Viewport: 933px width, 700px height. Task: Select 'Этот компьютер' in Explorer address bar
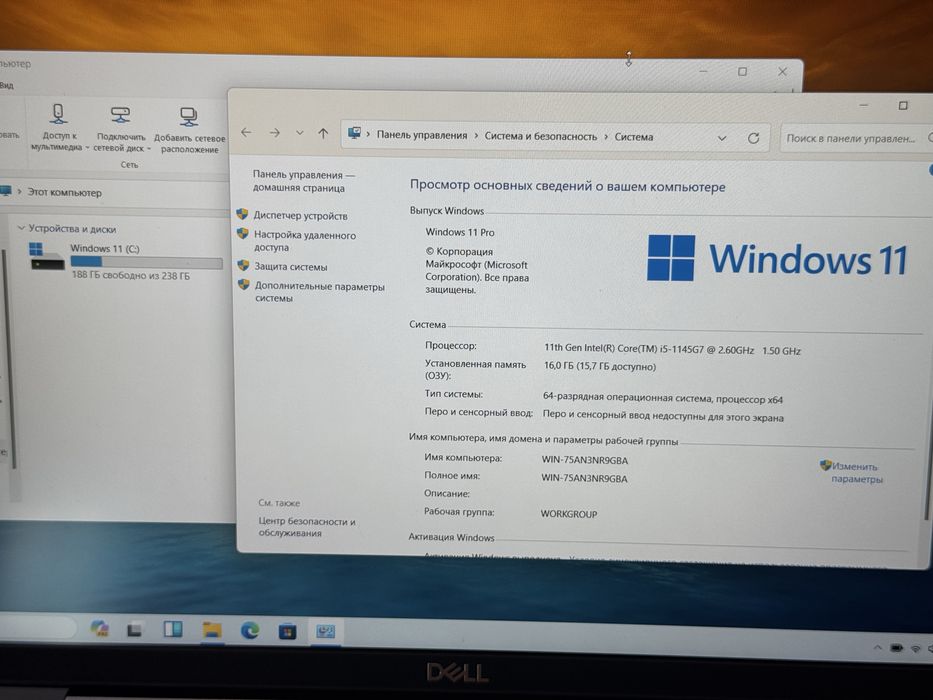(x=64, y=193)
